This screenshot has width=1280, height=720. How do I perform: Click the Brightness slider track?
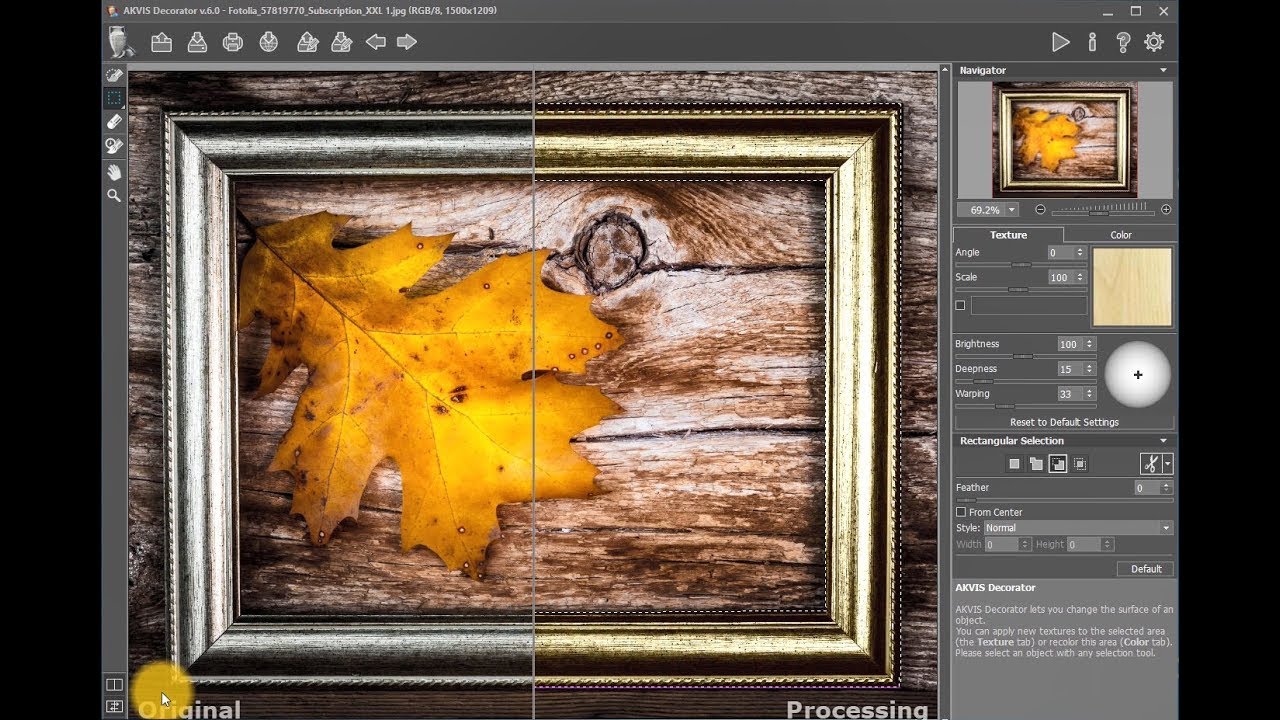click(1025, 356)
